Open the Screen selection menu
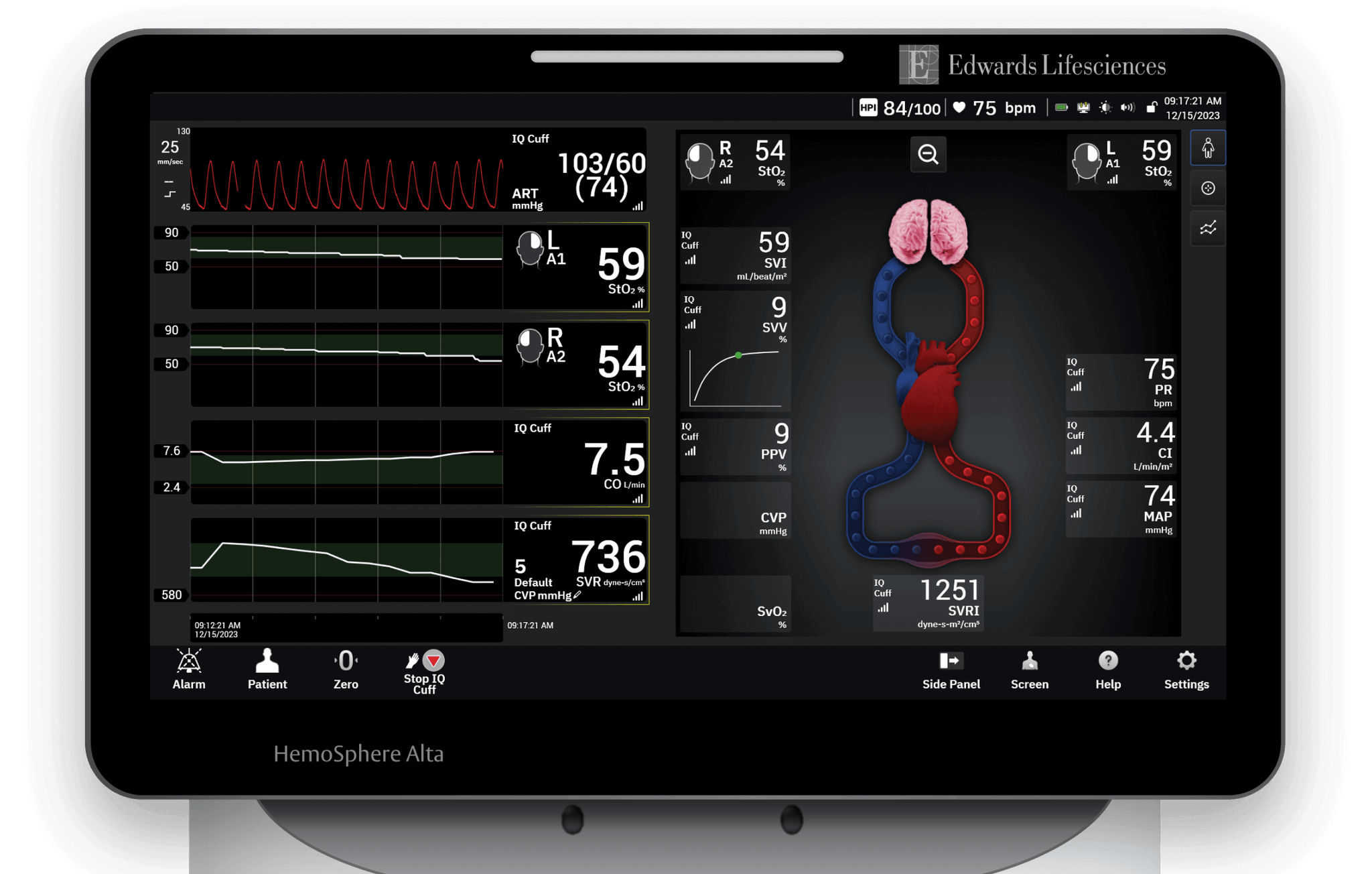This screenshot has width=1372, height=874. pos(1030,670)
